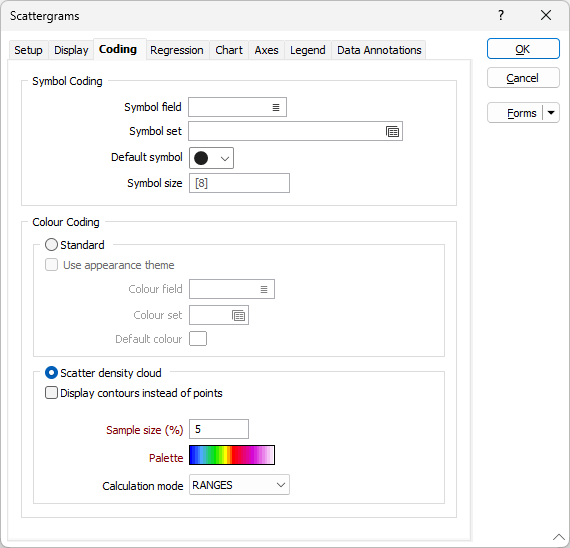Viewport: 570px width, 548px height.
Task: Click the OK button
Action: pos(523,49)
